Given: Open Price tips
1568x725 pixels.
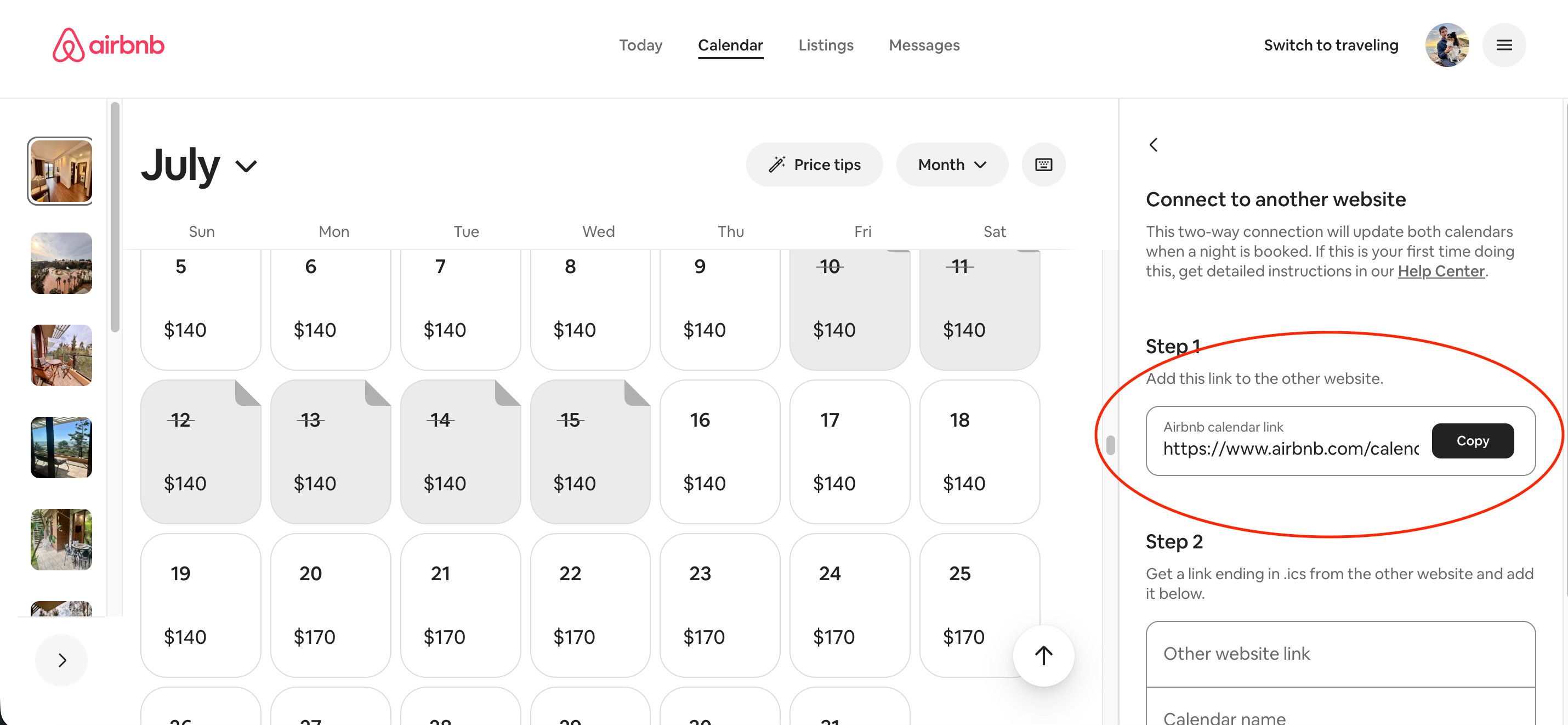Looking at the screenshot, I should pos(814,165).
